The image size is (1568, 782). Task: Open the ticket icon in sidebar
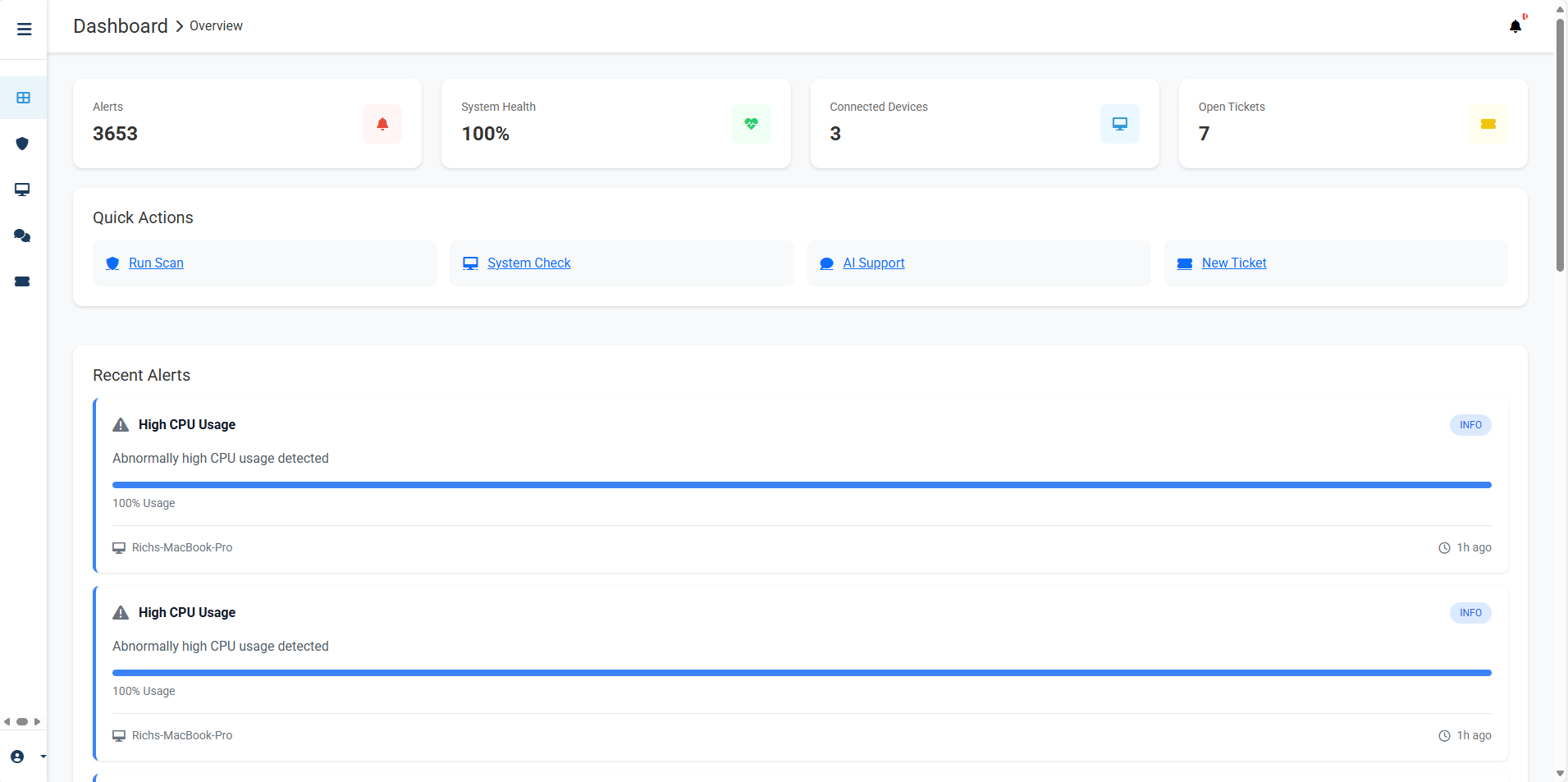(22, 281)
